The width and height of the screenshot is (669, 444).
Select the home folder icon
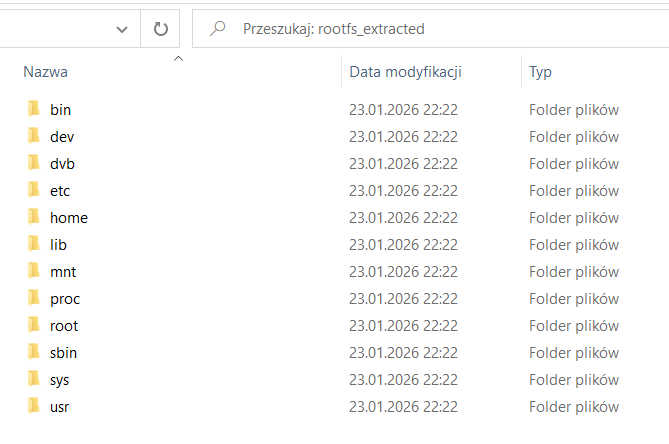point(34,217)
